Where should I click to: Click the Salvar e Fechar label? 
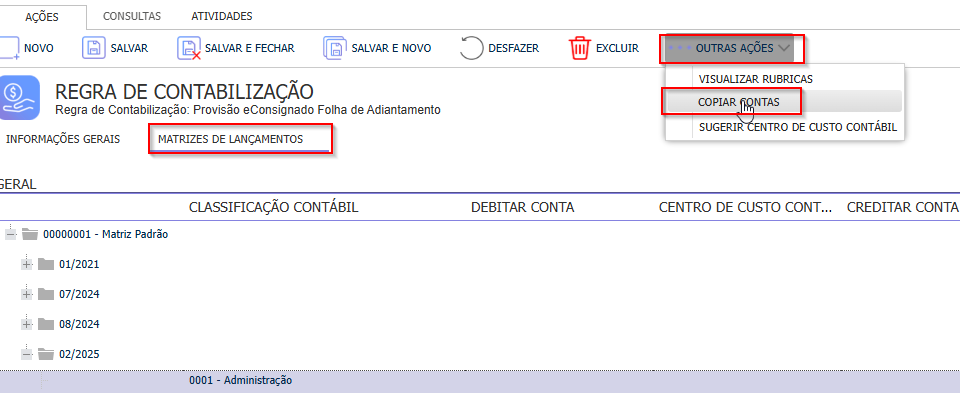point(250,48)
